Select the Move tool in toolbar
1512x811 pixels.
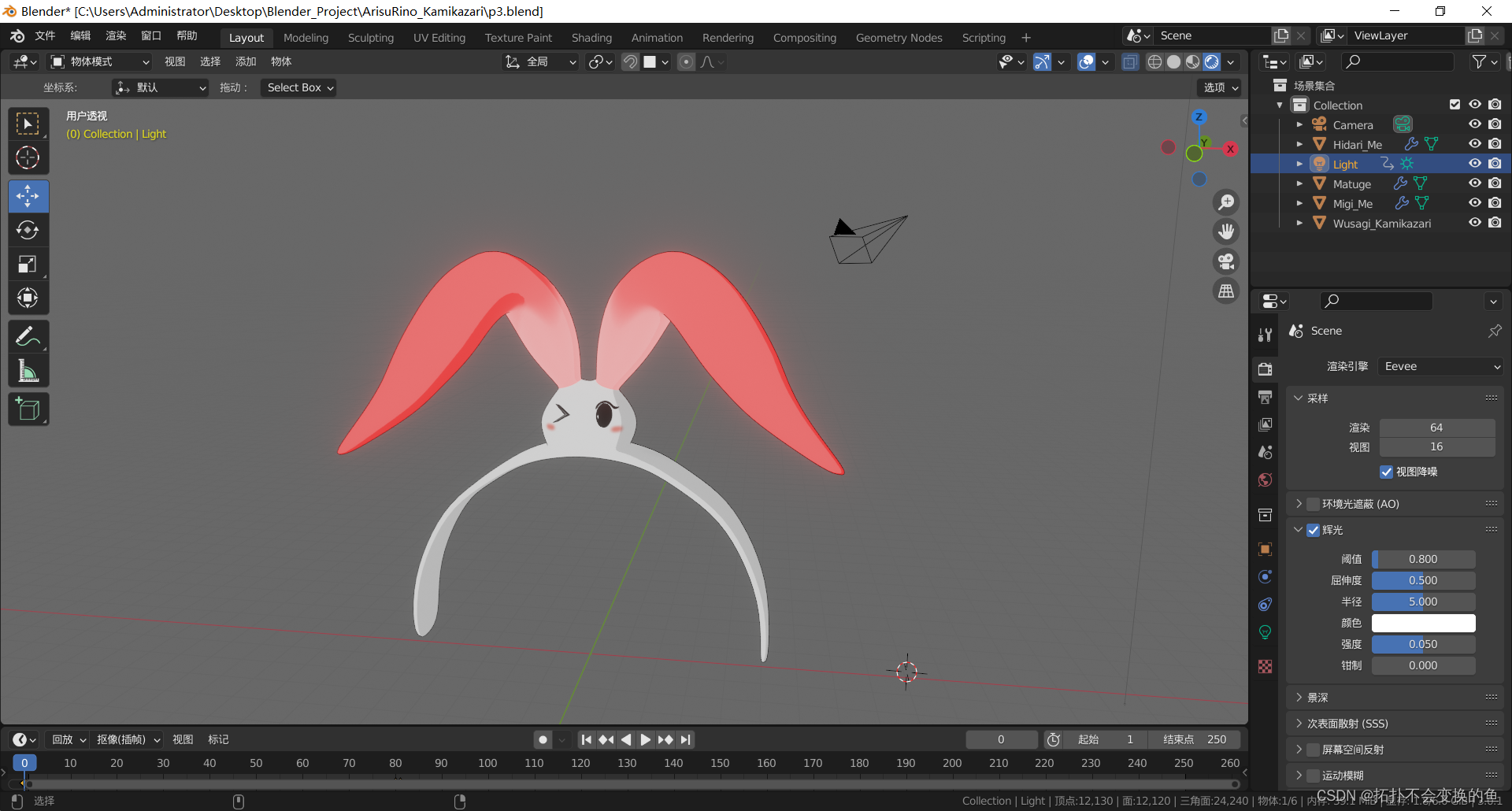coord(28,196)
